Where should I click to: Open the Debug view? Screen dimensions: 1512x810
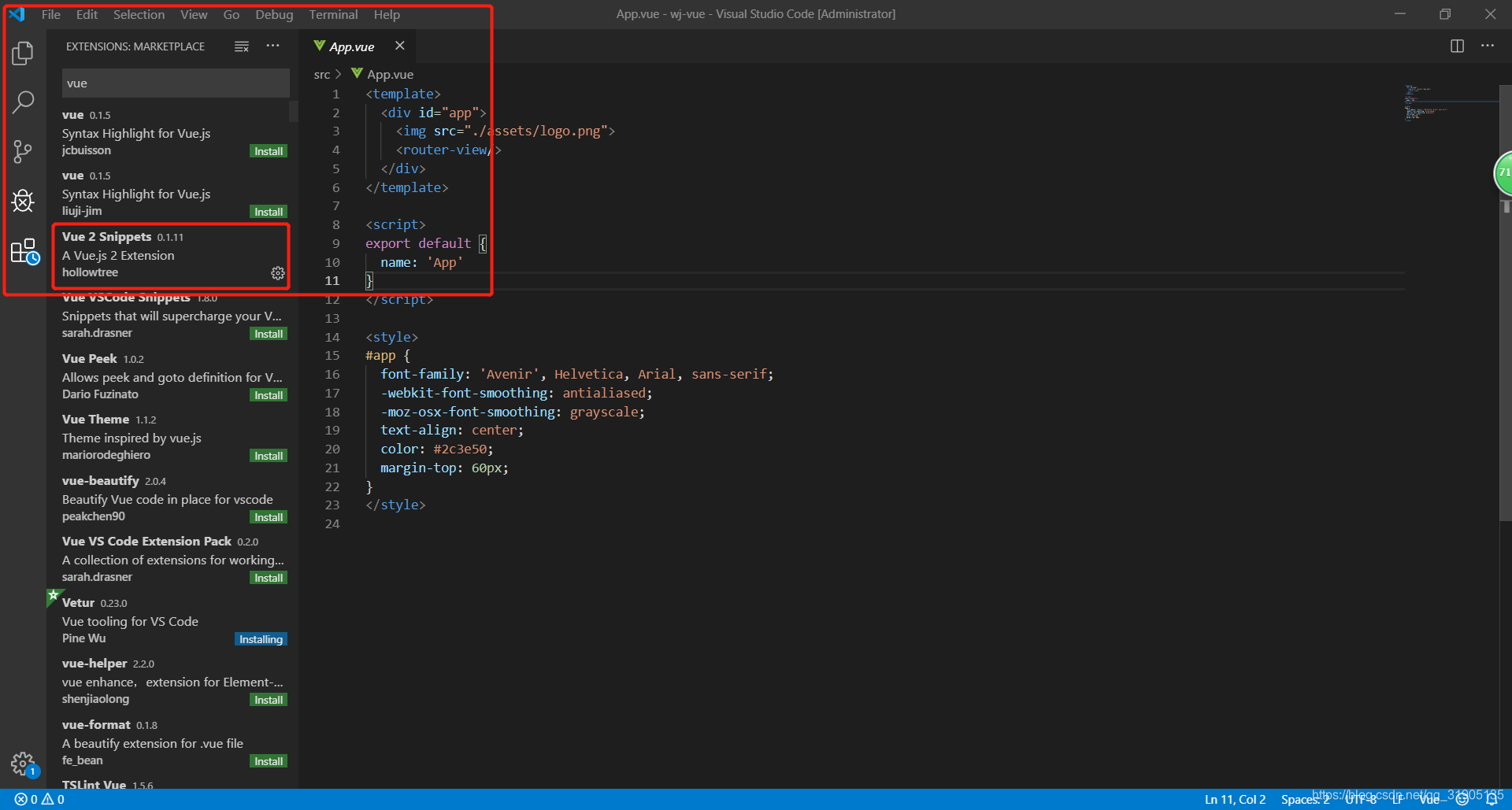click(x=23, y=201)
